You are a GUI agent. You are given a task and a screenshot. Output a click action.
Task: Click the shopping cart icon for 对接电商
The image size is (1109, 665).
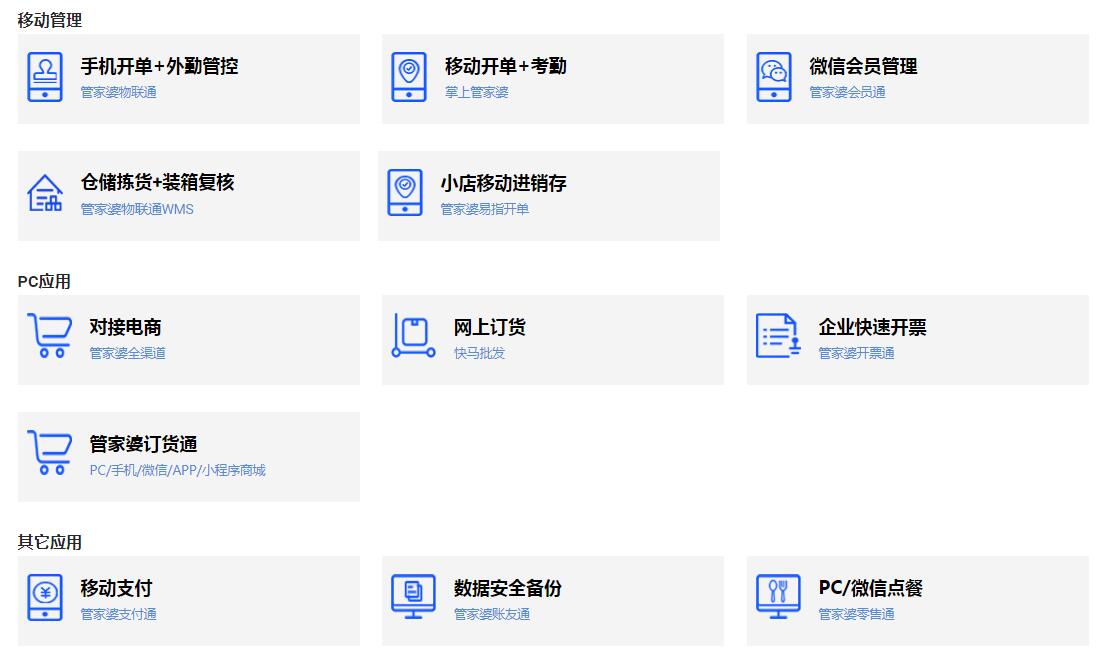(x=49, y=336)
